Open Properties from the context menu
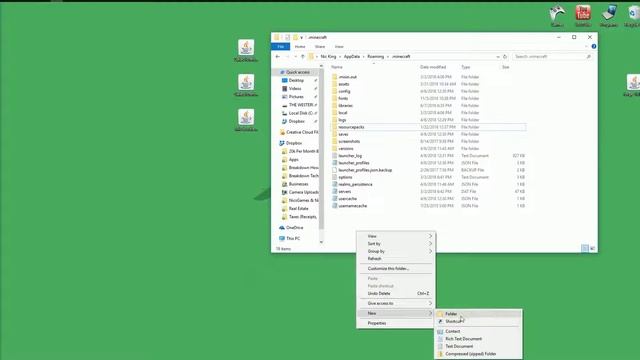 [x=396, y=323]
